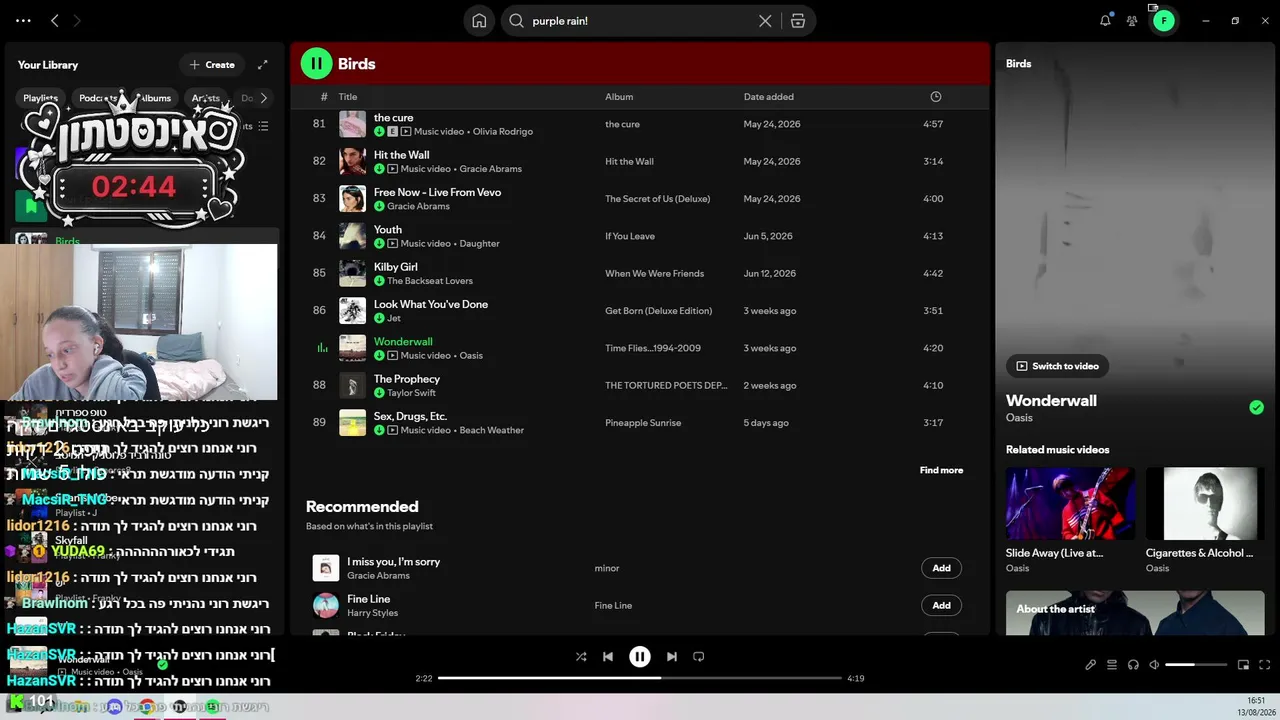Screen dimensions: 1280x720
Task: Clear the search field text
Action: (765, 21)
